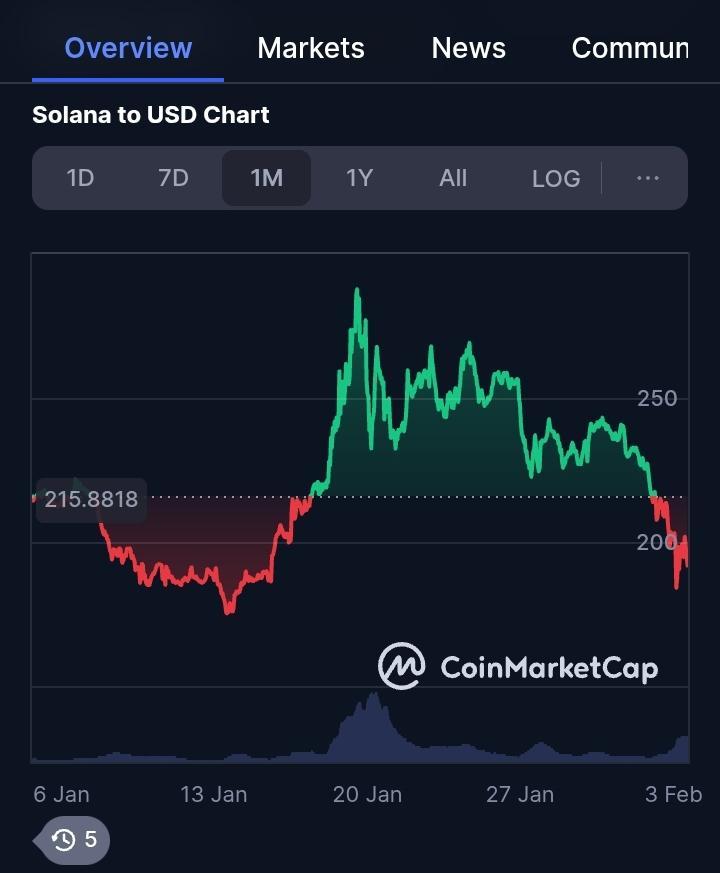
Task: Click the 27 Jan date marker
Action: tap(520, 794)
